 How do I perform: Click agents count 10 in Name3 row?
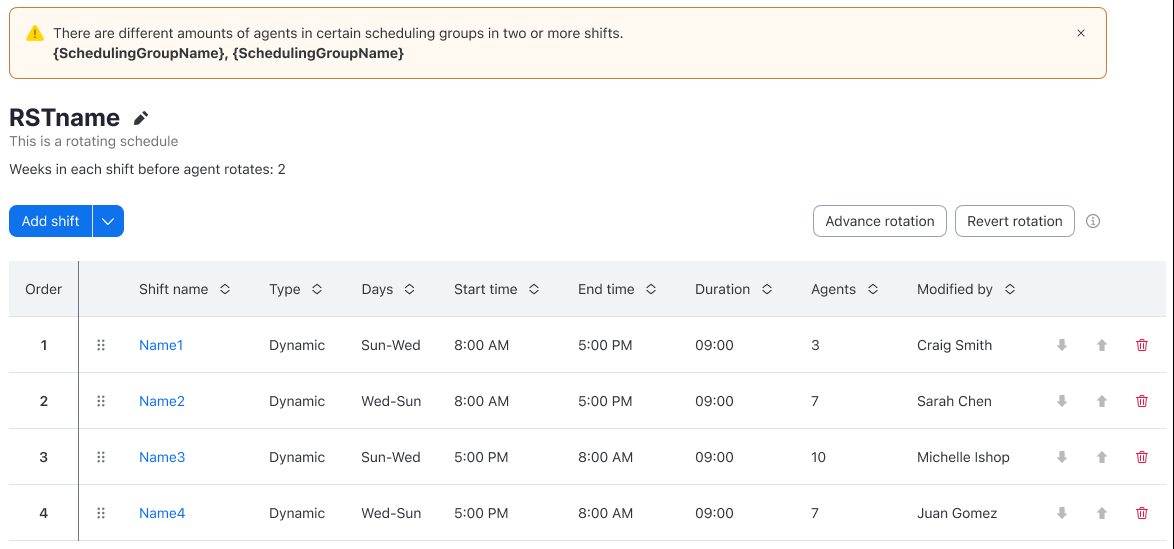tap(818, 457)
